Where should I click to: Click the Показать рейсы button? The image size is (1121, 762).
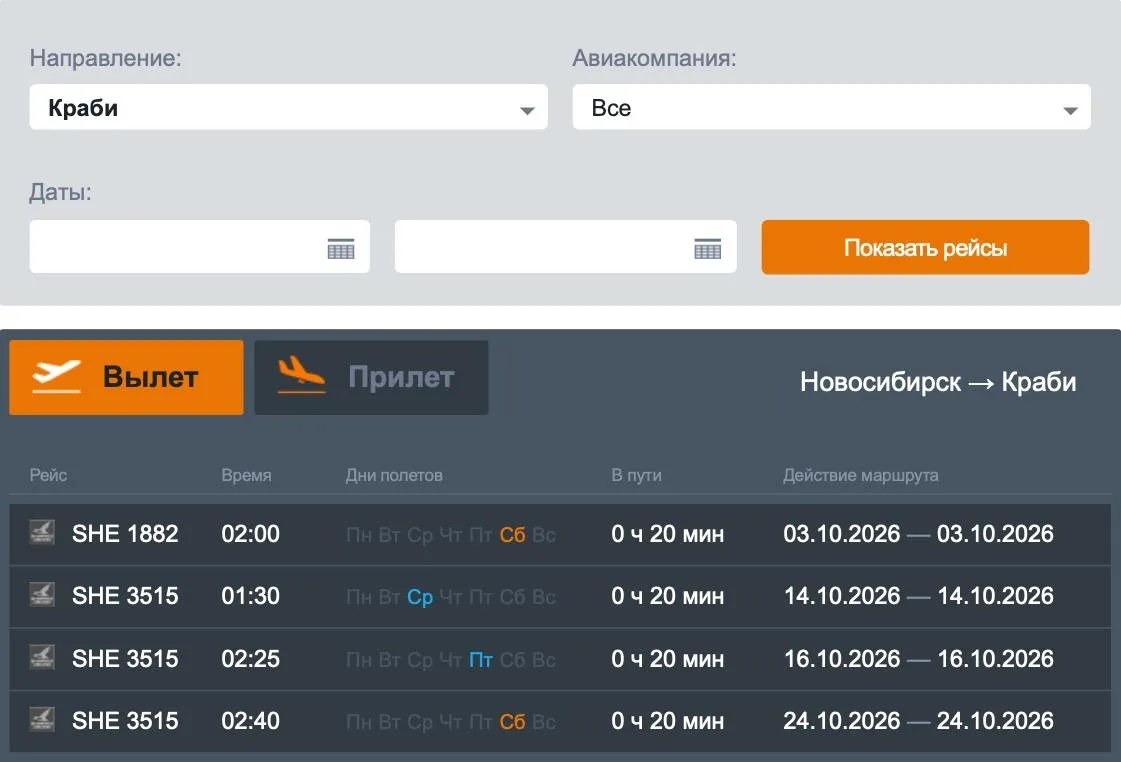click(x=925, y=247)
